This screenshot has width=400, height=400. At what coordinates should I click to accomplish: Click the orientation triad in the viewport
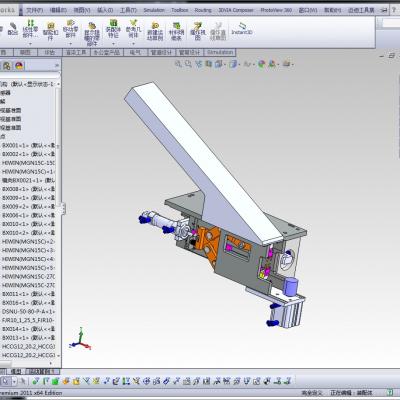80,339
